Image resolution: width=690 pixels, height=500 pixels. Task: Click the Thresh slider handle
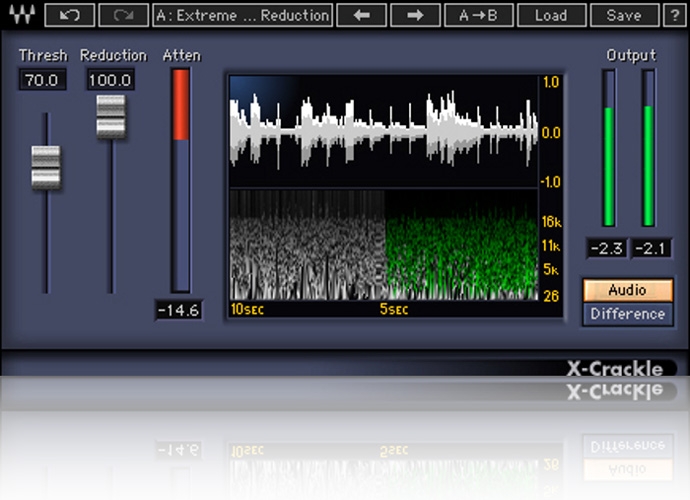pyautogui.click(x=46, y=167)
